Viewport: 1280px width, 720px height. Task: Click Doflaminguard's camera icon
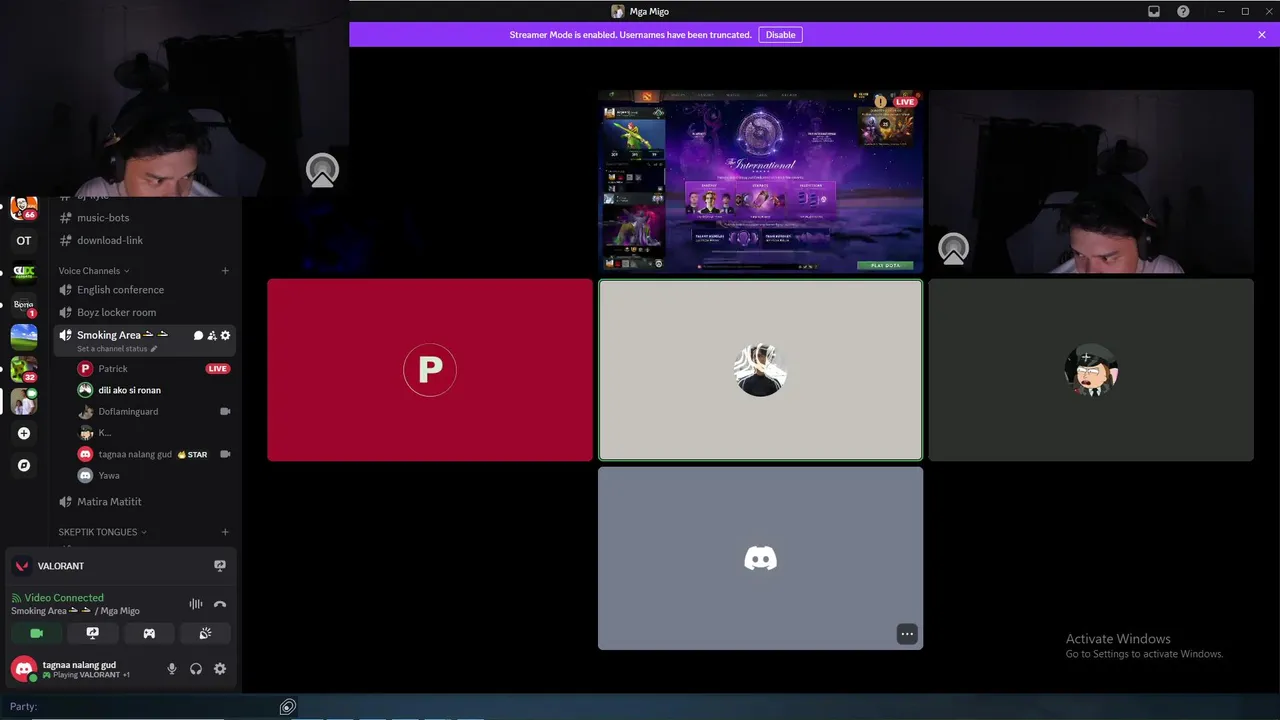coord(225,411)
